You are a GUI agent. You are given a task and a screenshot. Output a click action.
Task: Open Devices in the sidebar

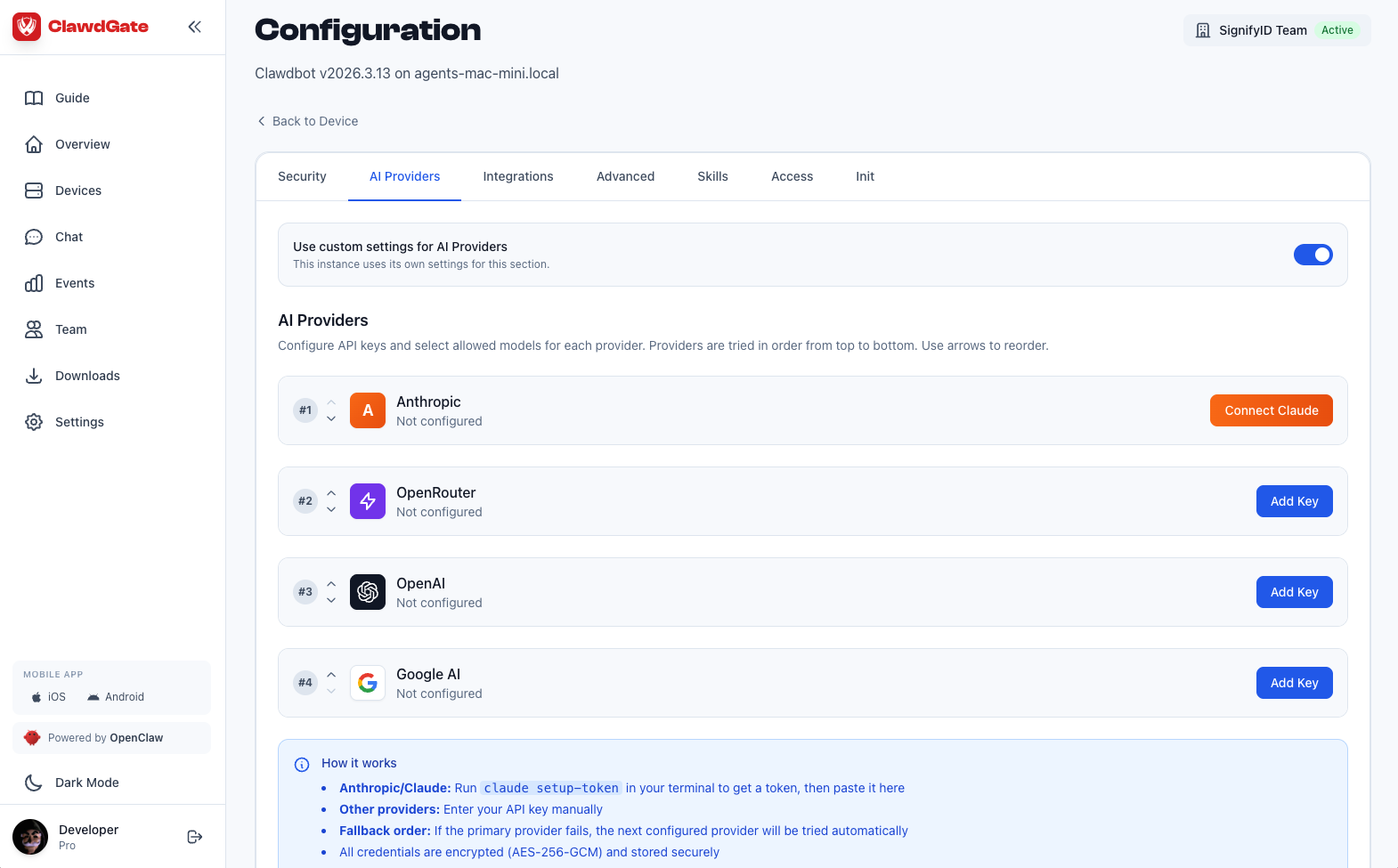tap(112, 191)
